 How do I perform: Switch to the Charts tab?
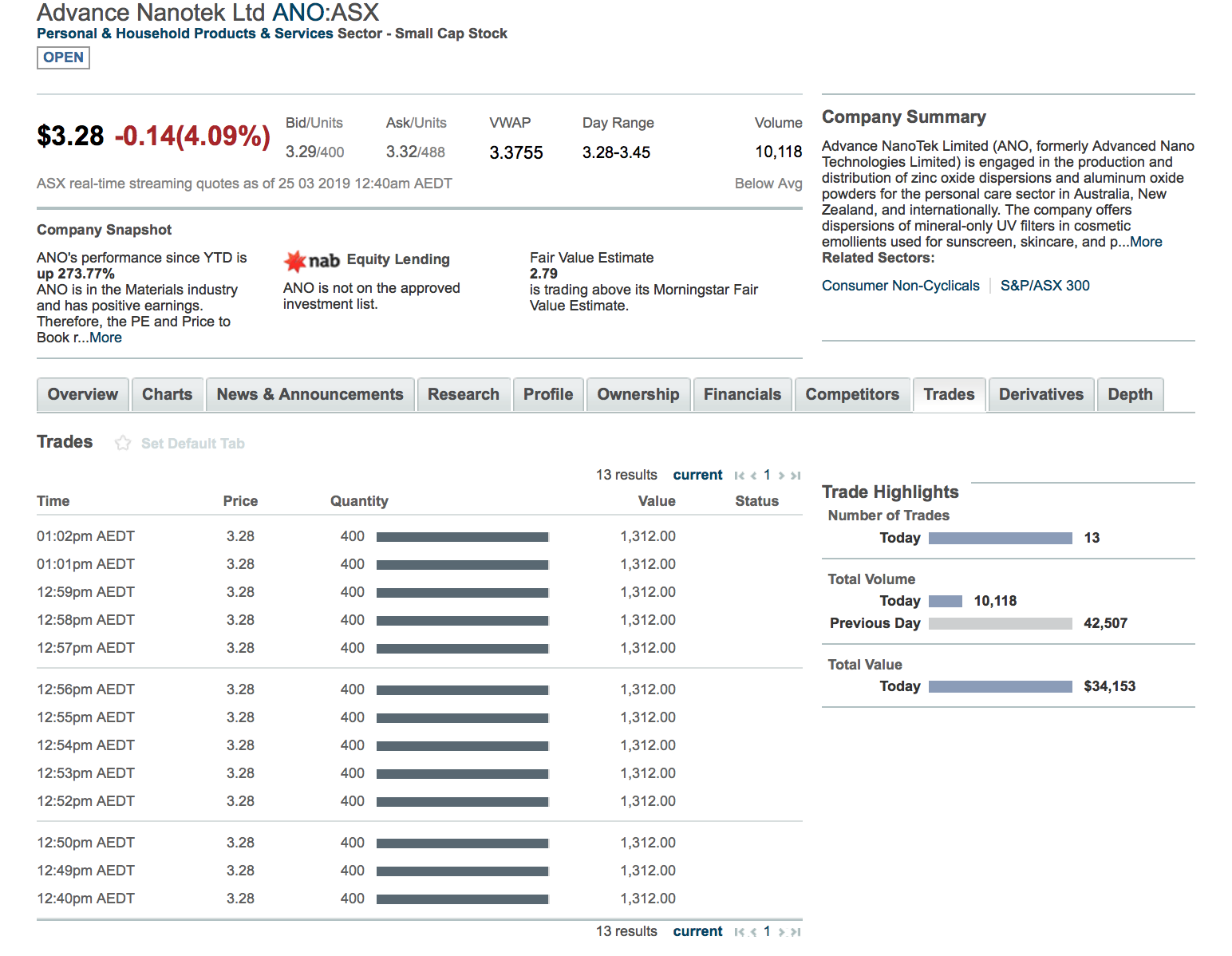168,394
